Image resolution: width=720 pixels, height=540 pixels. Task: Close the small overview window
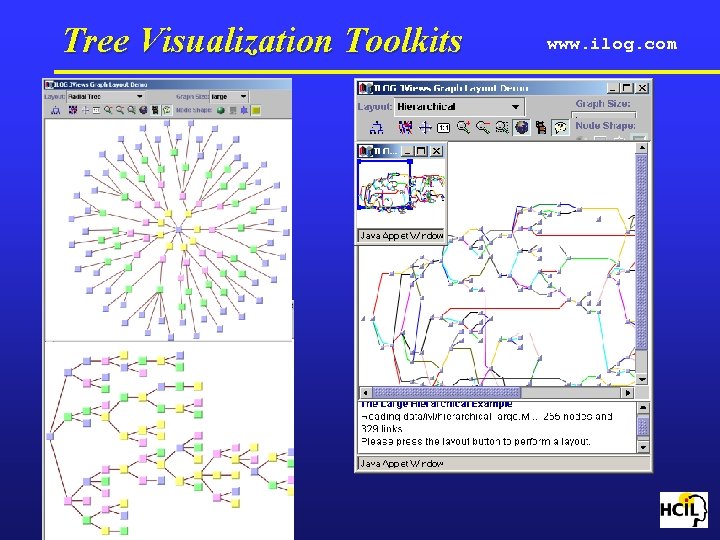[x=437, y=151]
